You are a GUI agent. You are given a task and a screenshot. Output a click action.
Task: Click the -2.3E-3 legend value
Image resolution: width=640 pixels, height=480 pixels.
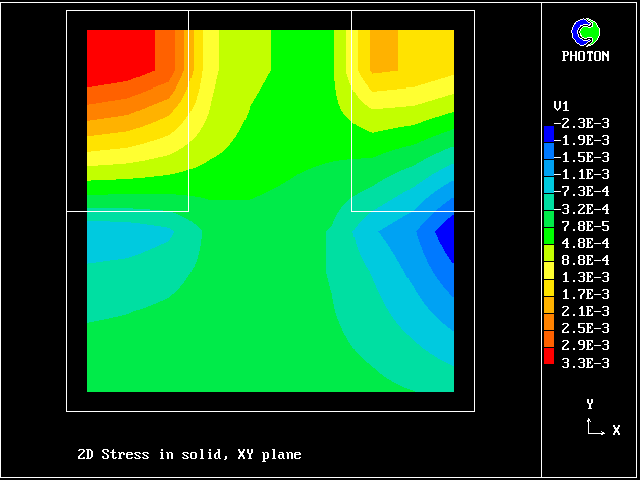[x=581, y=123]
